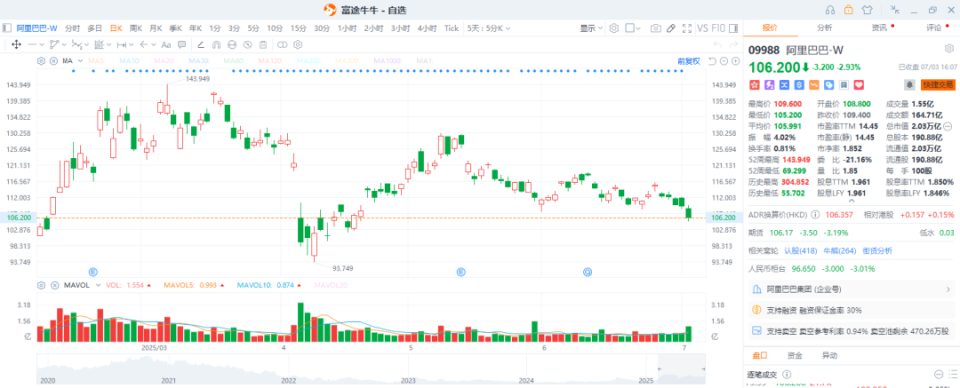Expand horizontal line tool dropdown arrow
960x388 pixels.
pos(42,45)
